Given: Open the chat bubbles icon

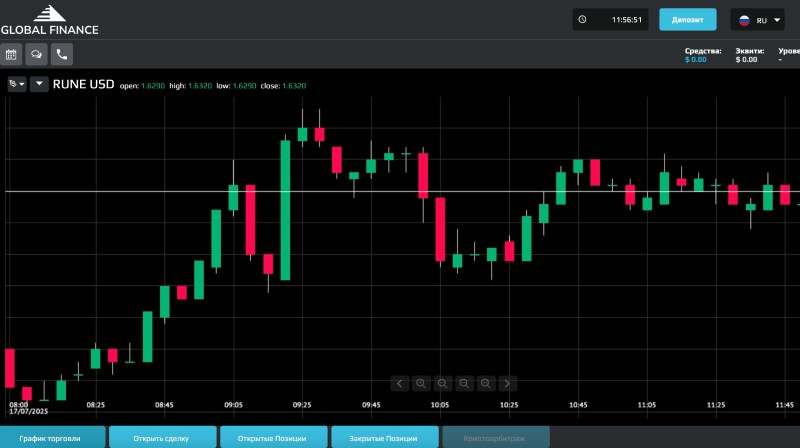Looking at the screenshot, I should click(x=36, y=55).
